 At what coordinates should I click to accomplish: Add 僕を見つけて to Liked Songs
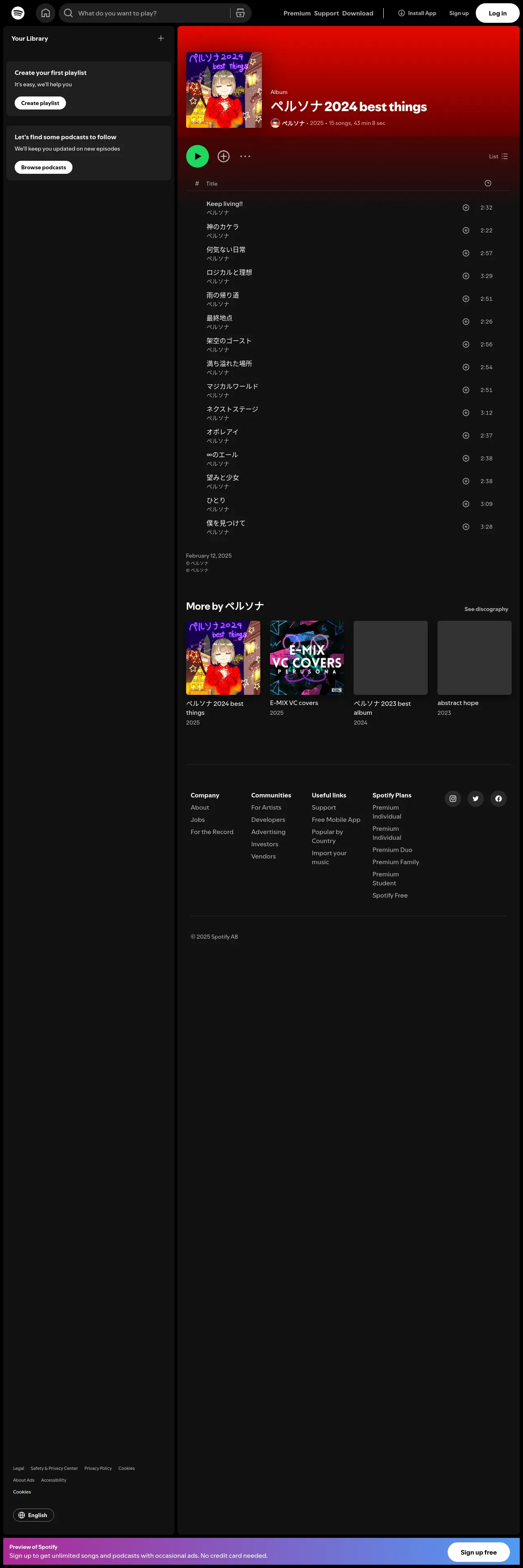[x=466, y=527]
